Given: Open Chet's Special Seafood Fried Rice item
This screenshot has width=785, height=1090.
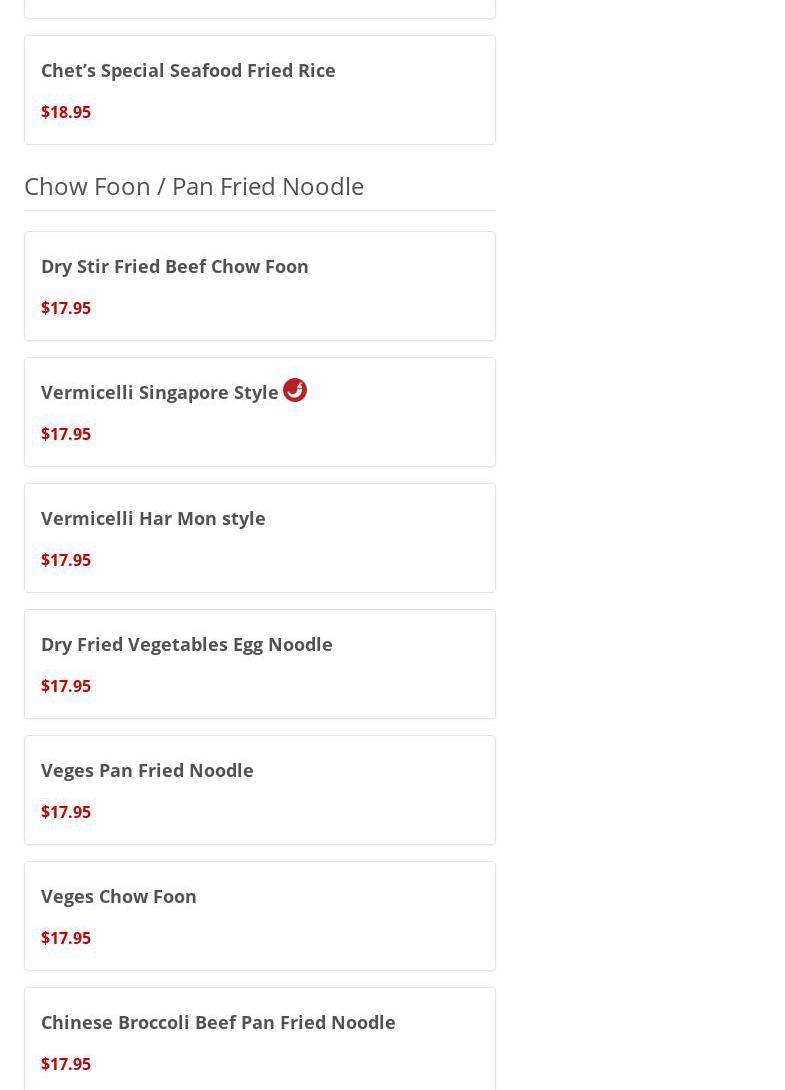Looking at the screenshot, I should pos(188,70).
